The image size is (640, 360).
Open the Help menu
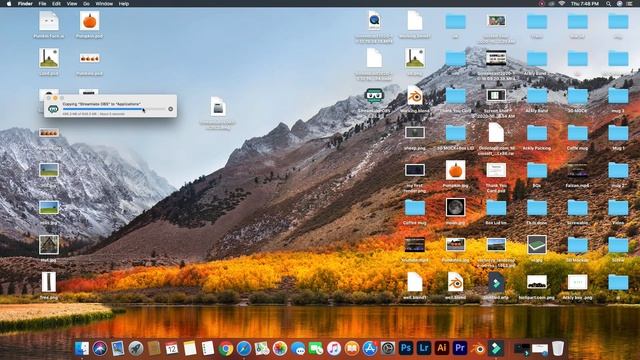(124, 4)
